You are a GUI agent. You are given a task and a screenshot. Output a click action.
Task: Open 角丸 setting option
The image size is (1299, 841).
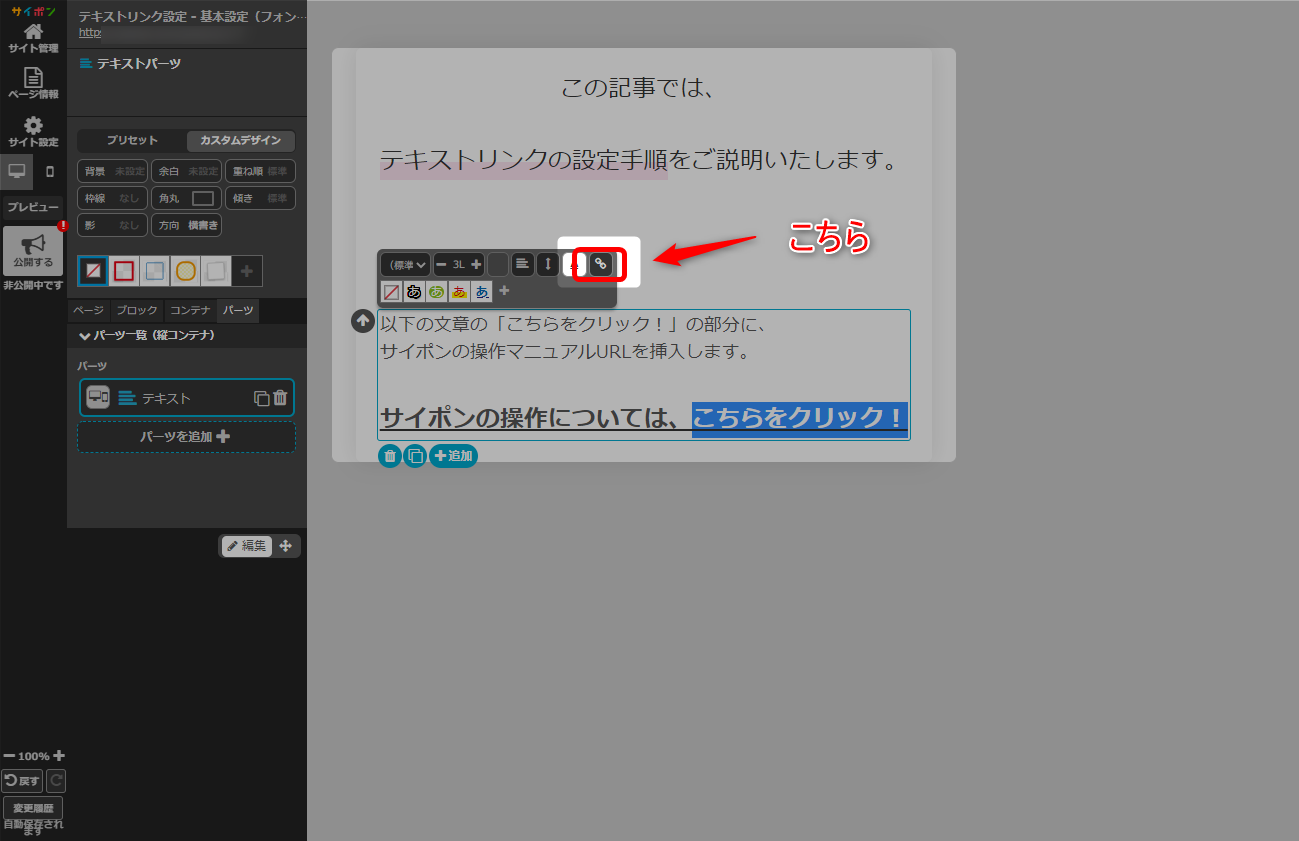[186, 198]
